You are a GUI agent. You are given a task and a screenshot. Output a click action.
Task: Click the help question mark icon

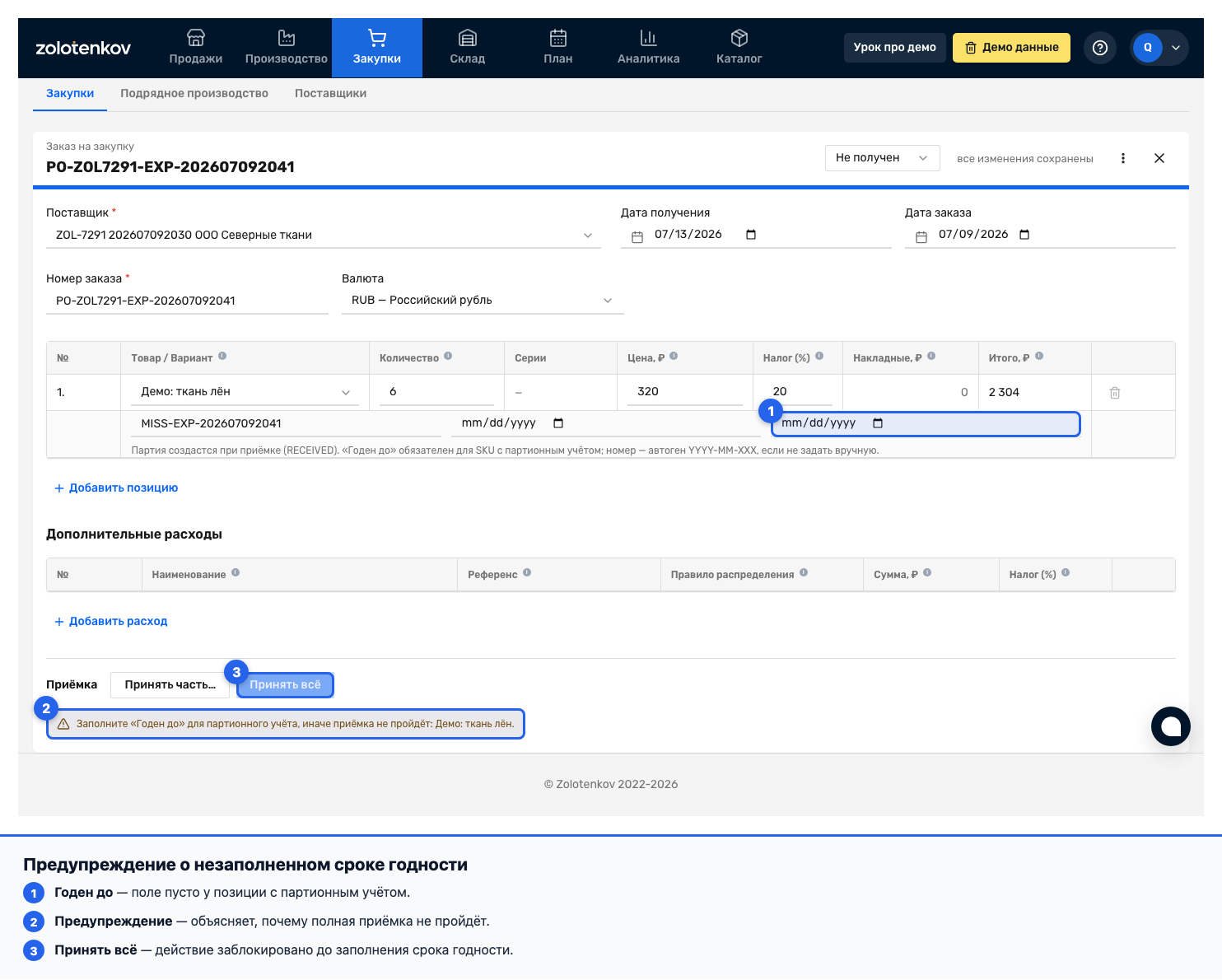point(1100,48)
